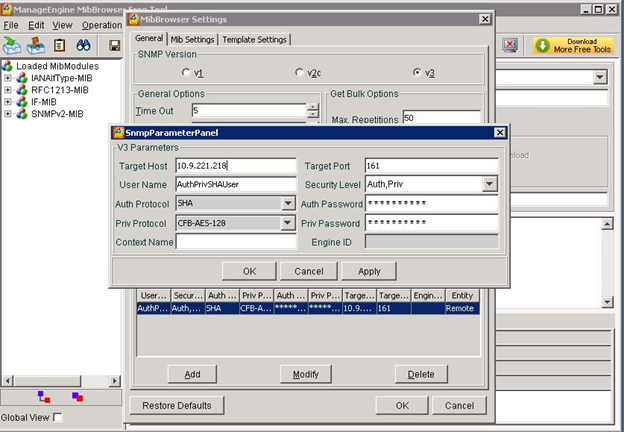Close the SnmpParameterPanel dialog

tap(500, 132)
